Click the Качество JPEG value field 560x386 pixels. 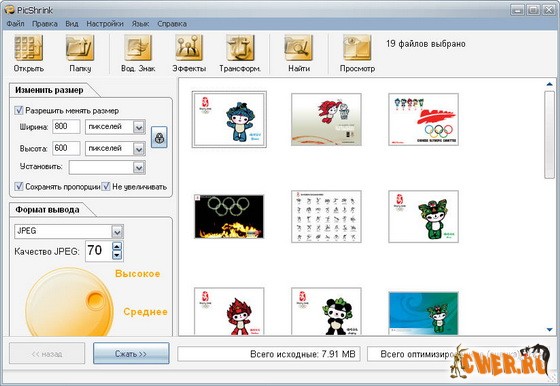[99, 251]
